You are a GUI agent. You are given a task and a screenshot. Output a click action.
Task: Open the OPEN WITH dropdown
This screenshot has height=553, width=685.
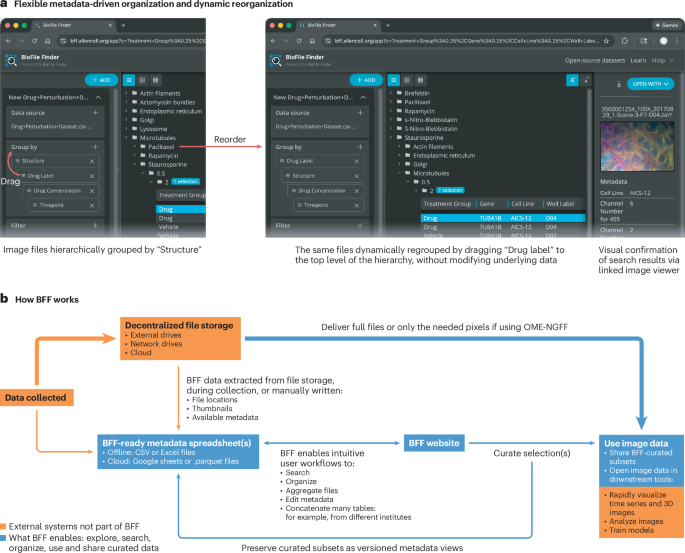650,84
